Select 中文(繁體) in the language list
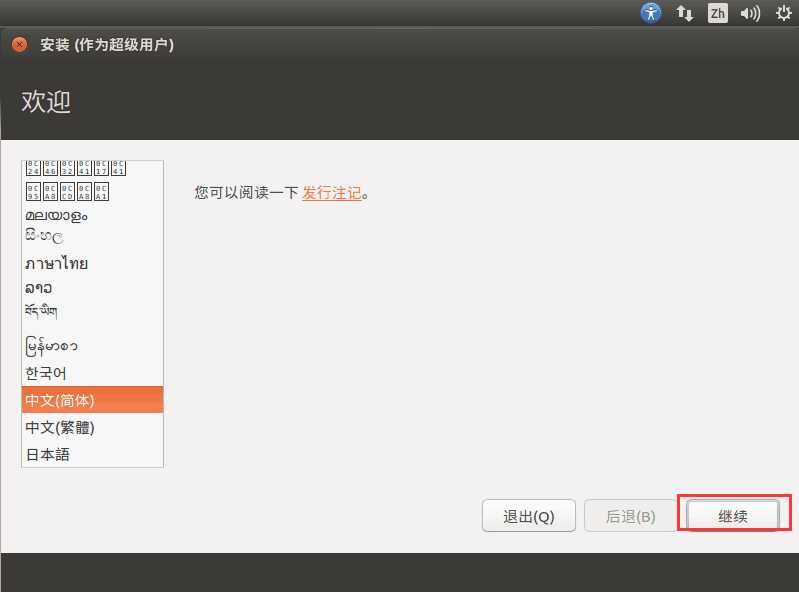799x592 pixels. (x=92, y=427)
